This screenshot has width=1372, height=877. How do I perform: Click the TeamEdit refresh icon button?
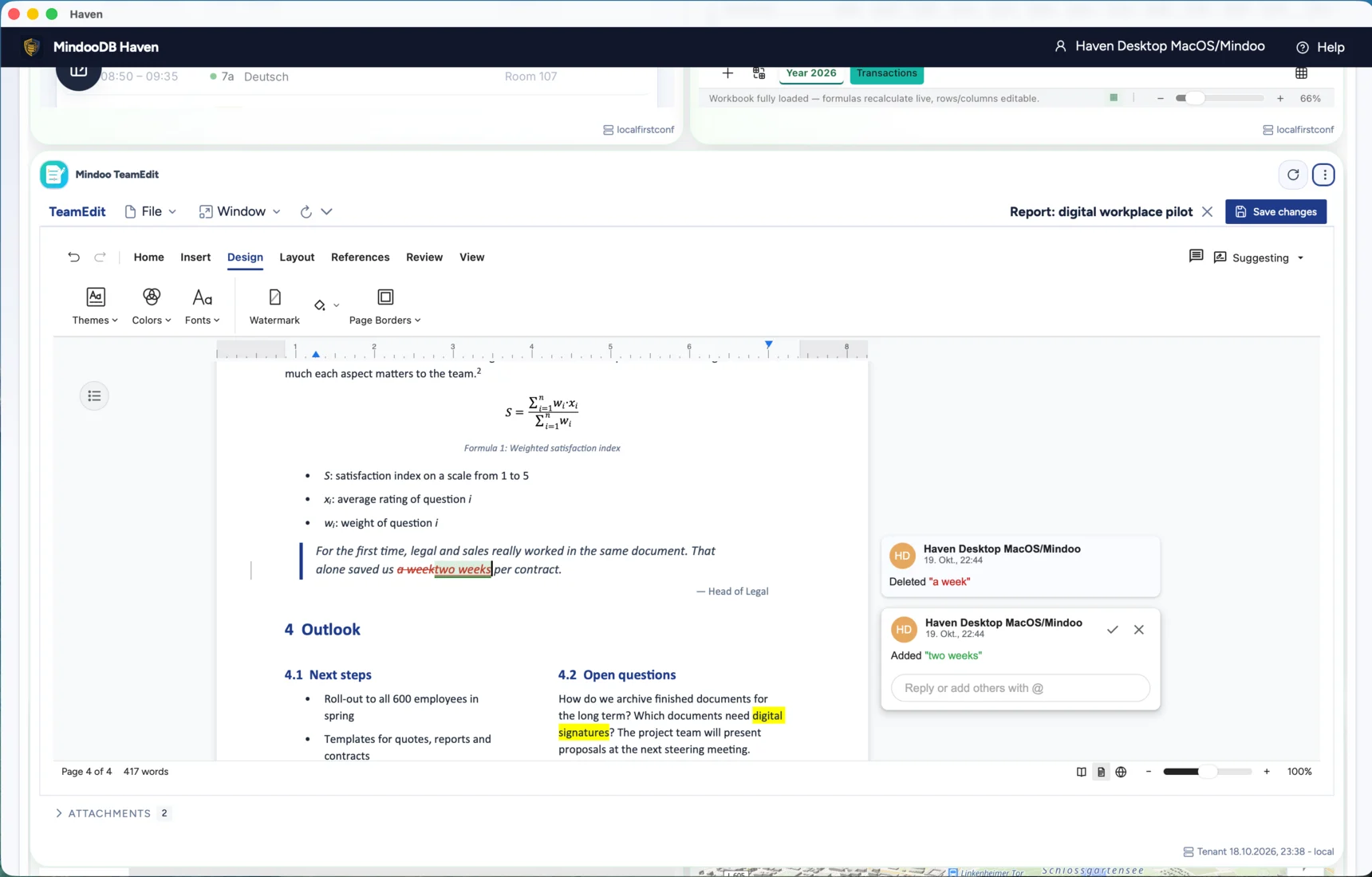[x=1293, y=175]
